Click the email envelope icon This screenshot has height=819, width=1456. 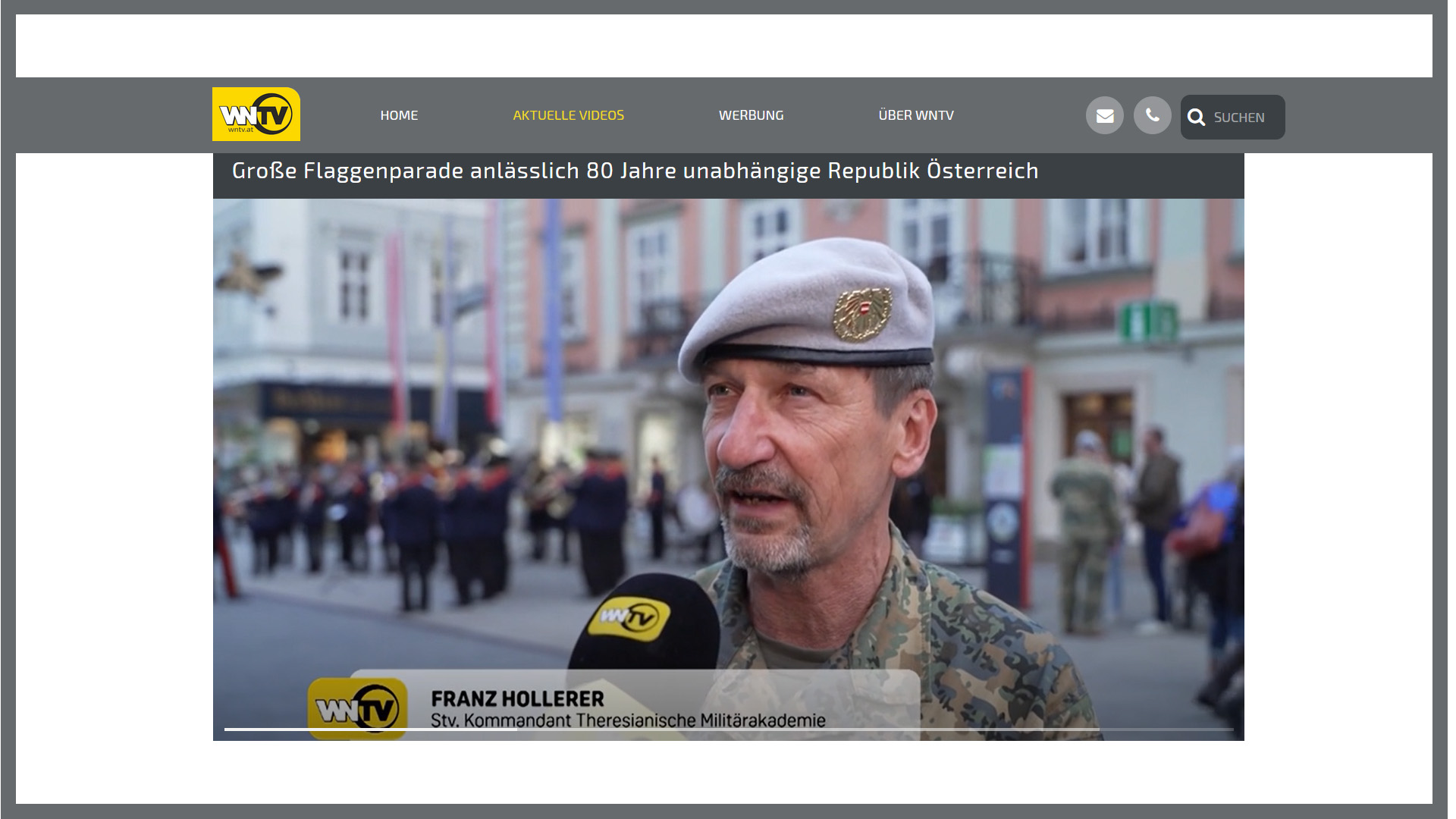(1105, 116)
